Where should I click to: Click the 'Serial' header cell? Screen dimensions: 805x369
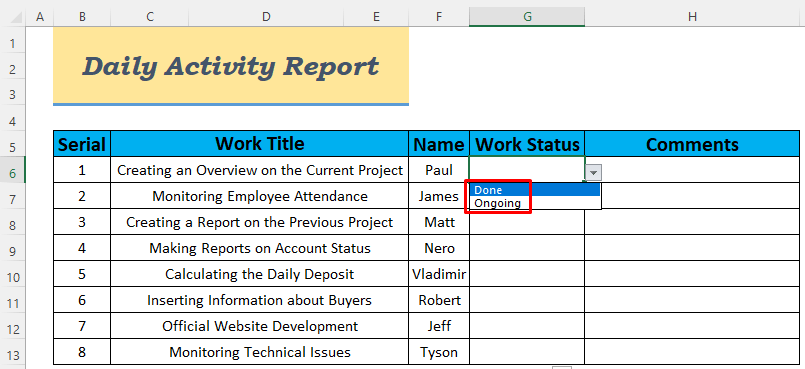(x=82, y=144)
